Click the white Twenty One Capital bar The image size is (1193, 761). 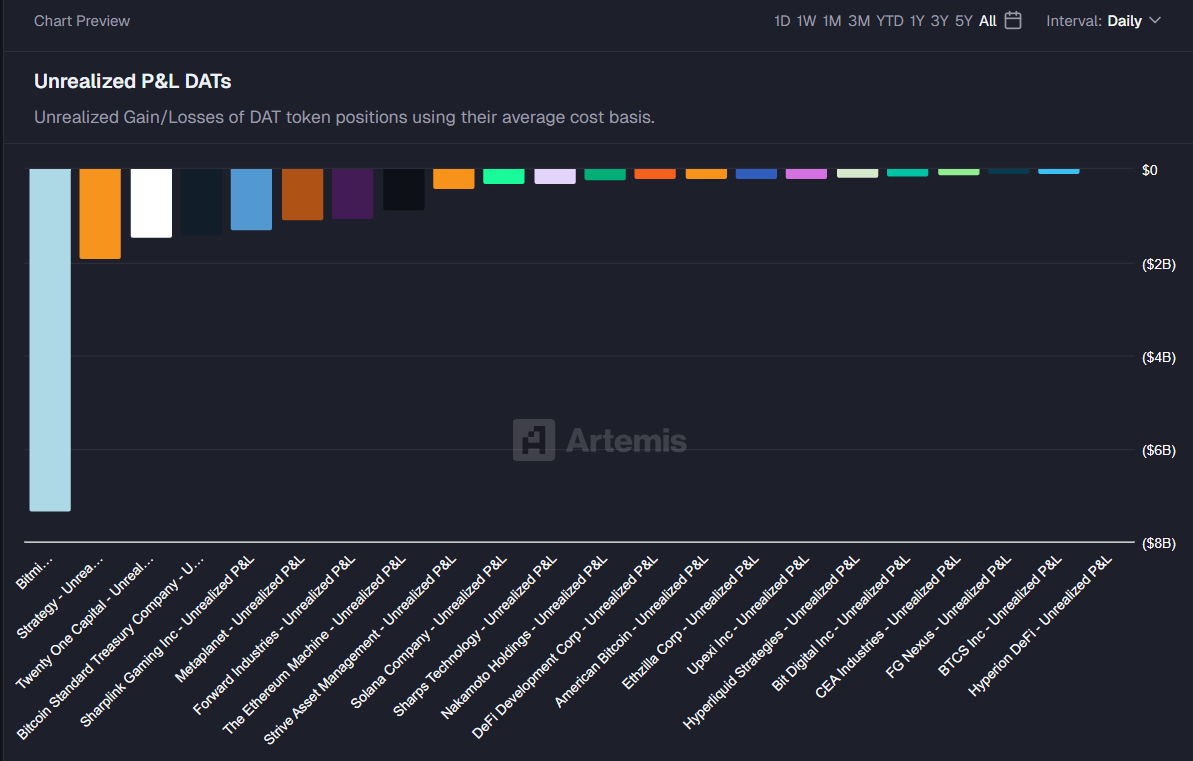[x=151, y=203]
